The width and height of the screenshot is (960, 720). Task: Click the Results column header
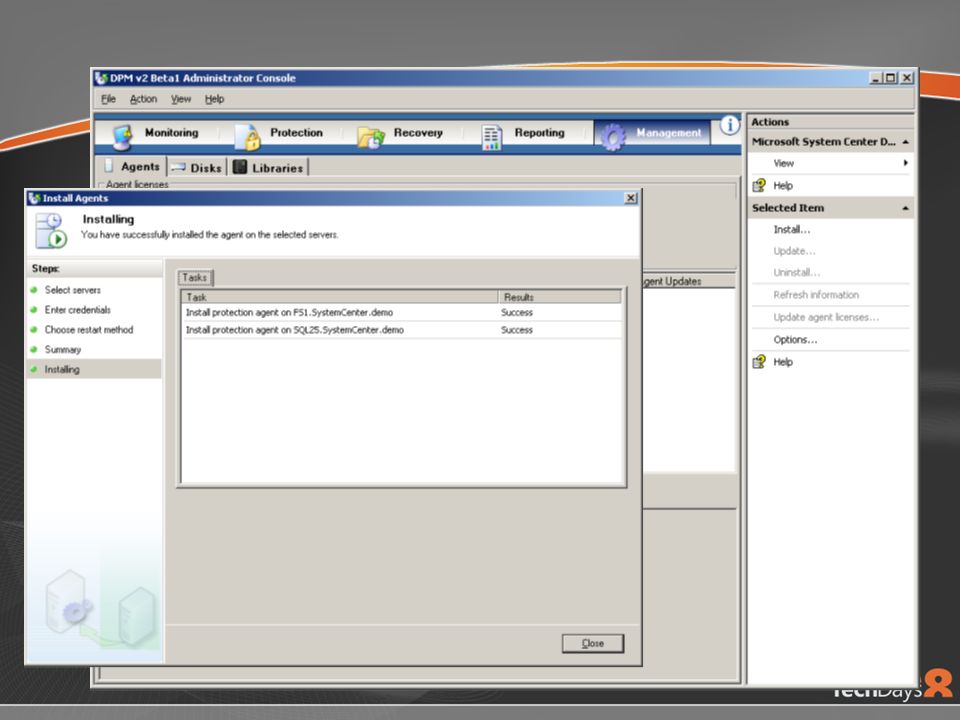coord(560,297)
